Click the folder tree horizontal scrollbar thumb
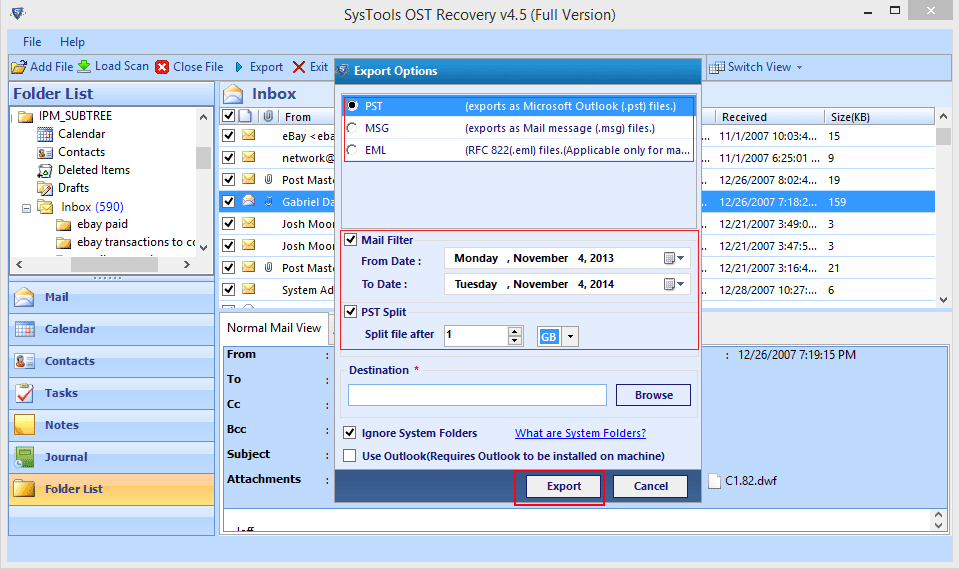 coord(114,265)
